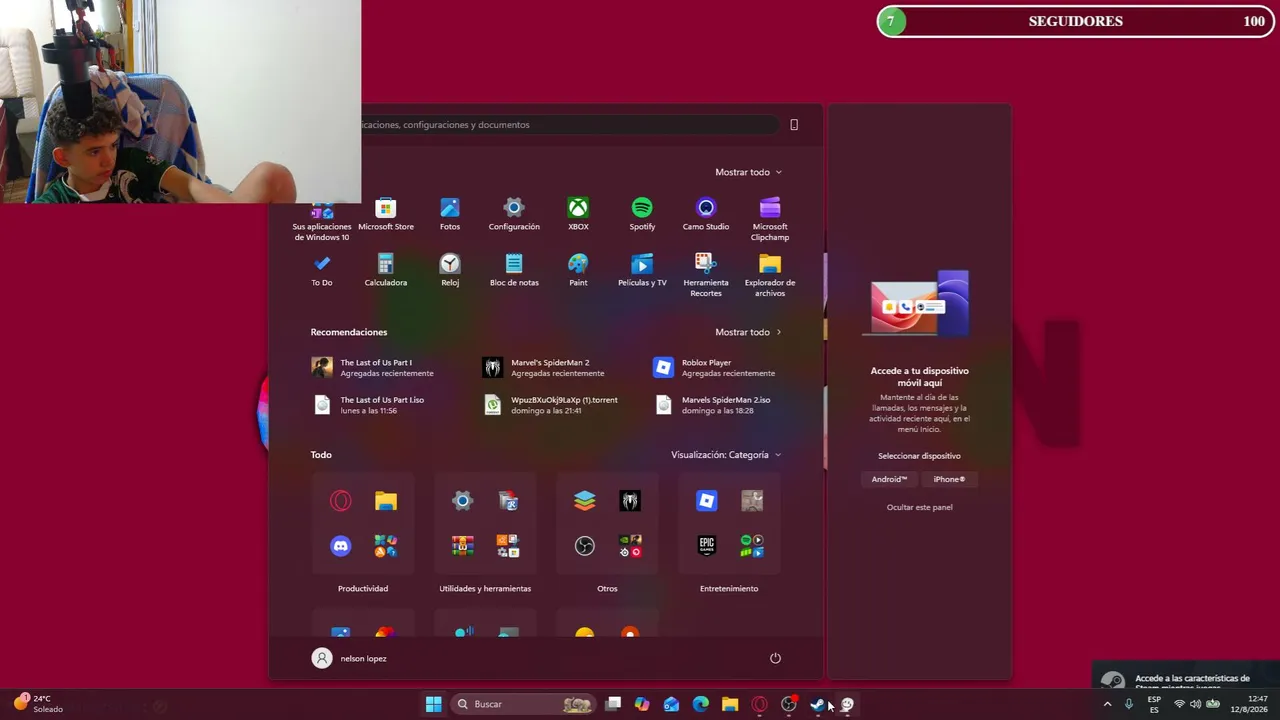The image size is (1280, 720).
Task: Open the Spider-Man icon in Otros
Action: 630,501
